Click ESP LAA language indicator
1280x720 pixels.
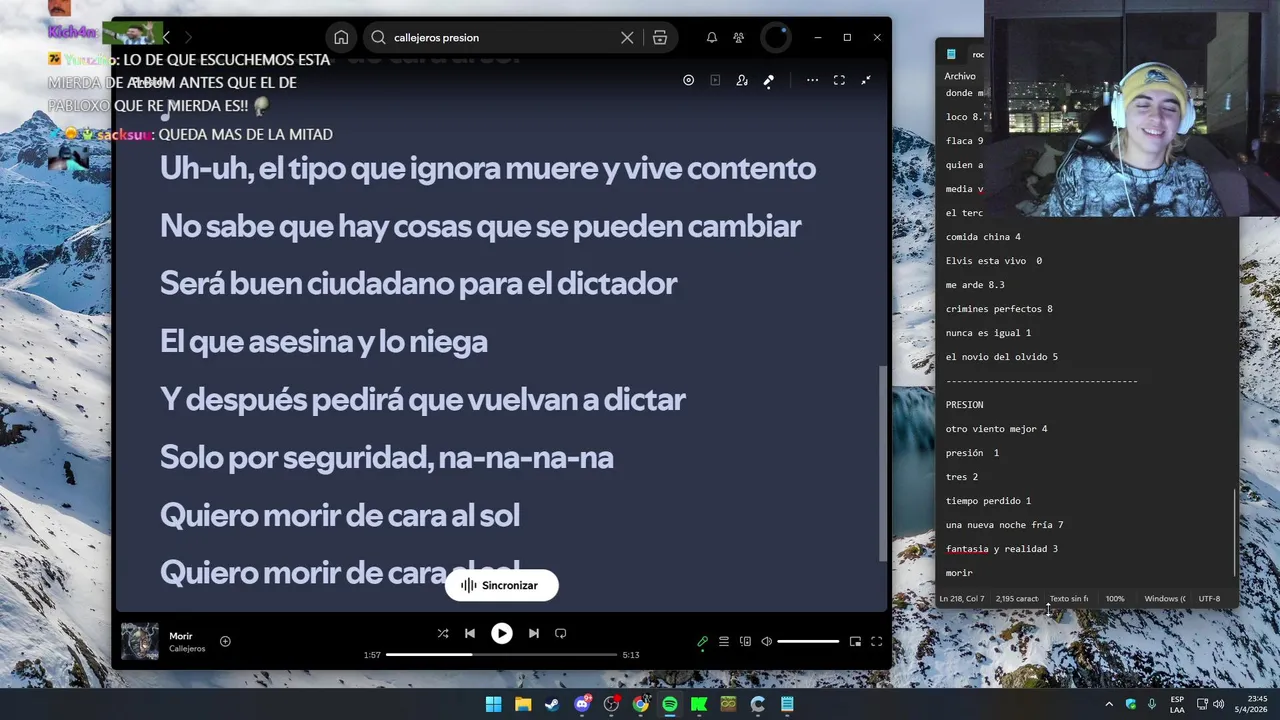[1177, 704]
